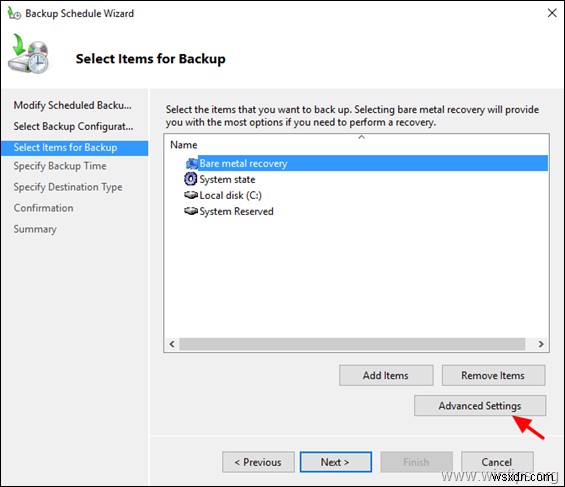Click the System Reserved drive icon
The height and width of the screenshot is (487, 565).
point(191,210)
